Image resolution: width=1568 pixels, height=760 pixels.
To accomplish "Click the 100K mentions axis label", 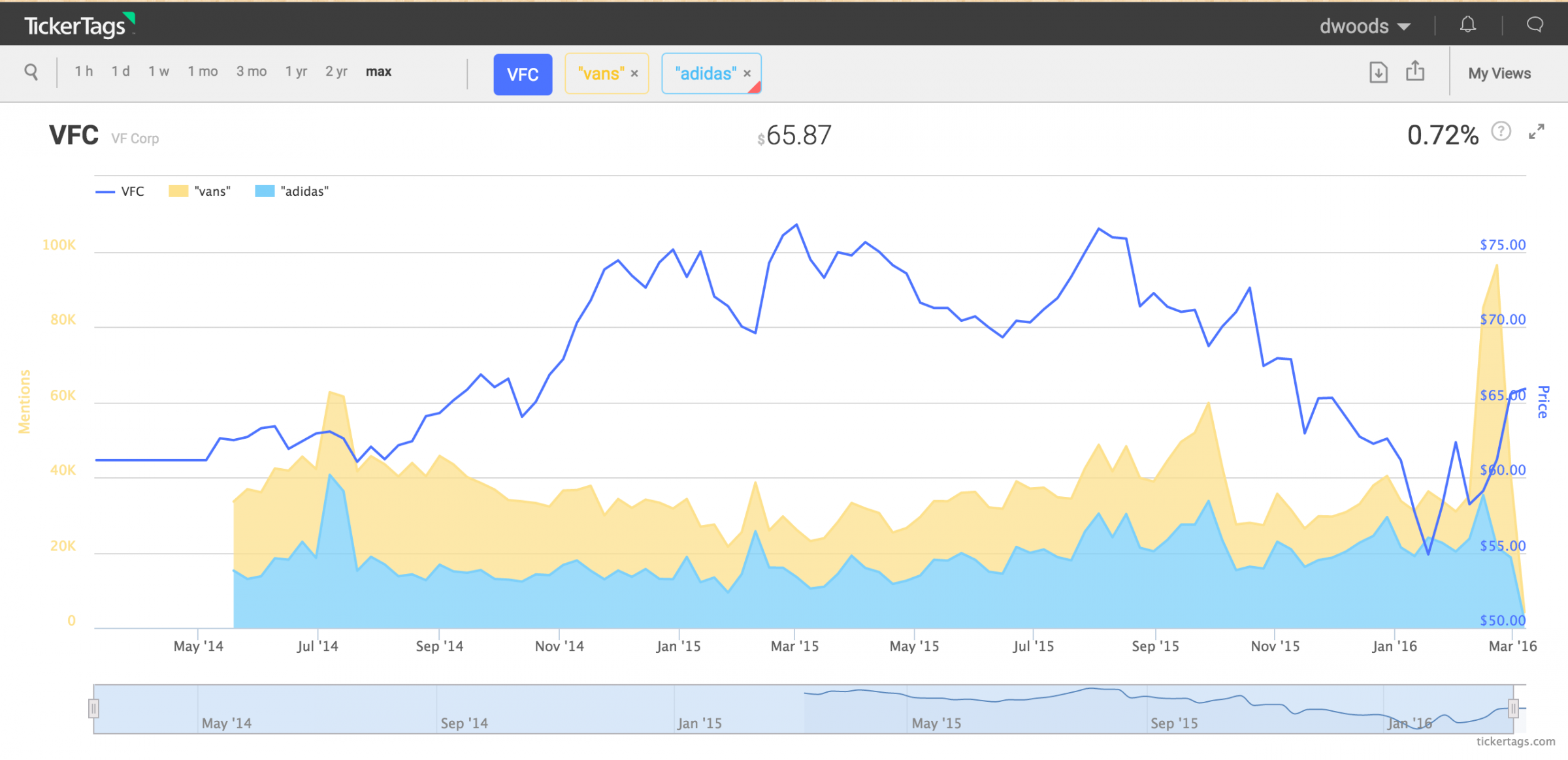I will tap(59, 245).
